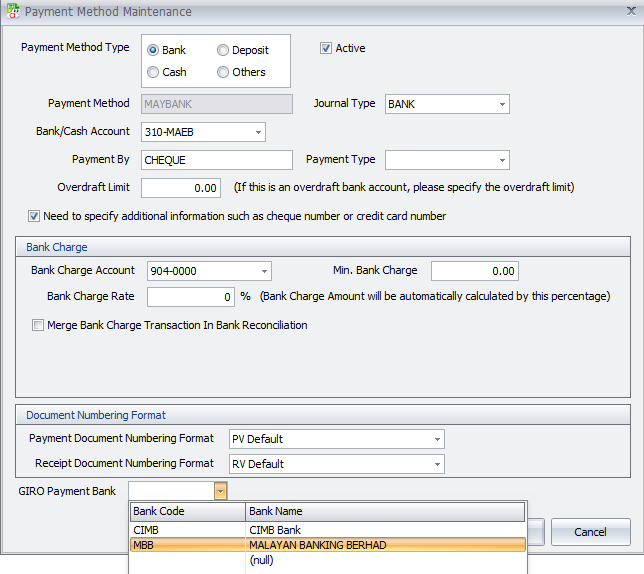Image resolution: width=644 pixels, height=574 pixels.
Task: Open the Payment Type dropdown
Action: [x=502, y=160]
